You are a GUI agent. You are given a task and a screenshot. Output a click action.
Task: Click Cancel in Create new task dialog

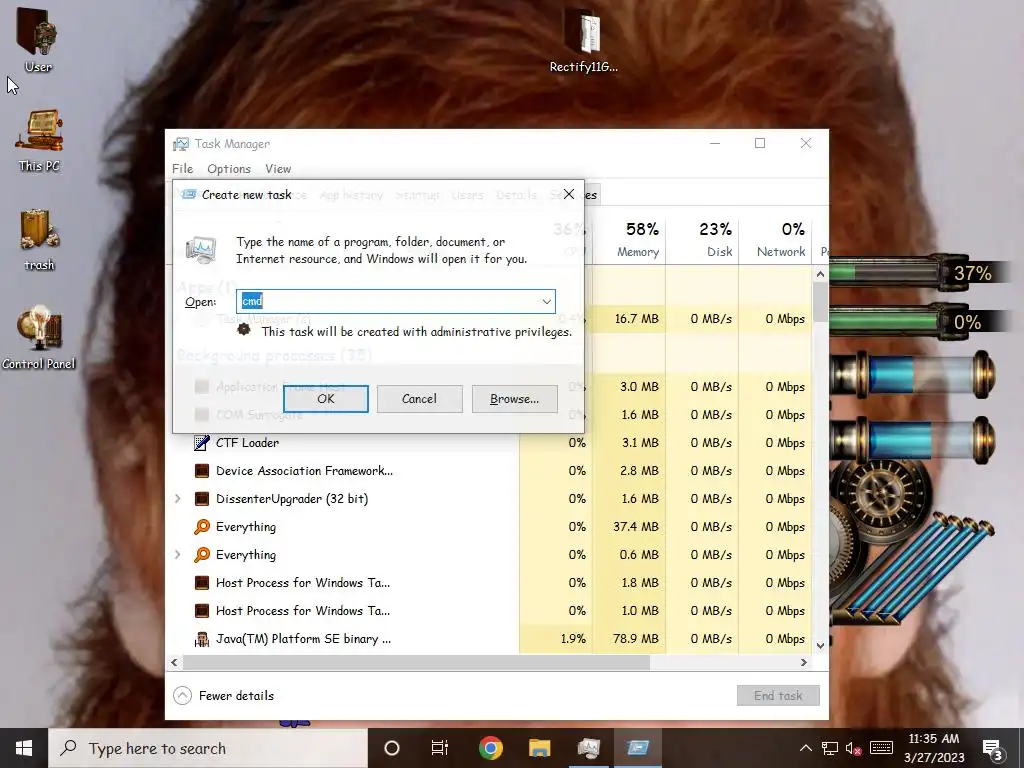click(x=419, y=399)
